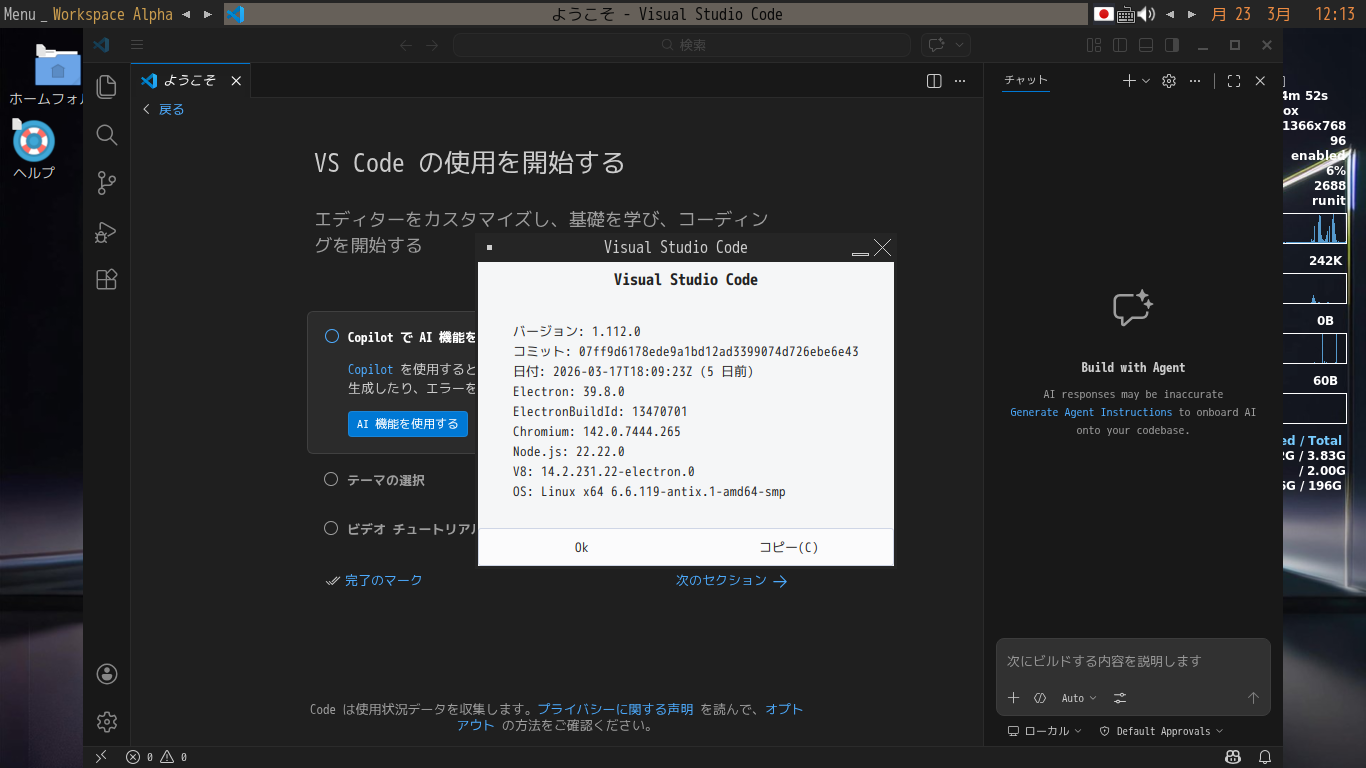This screenshot has height=768, width=1366.
Task: Click the new chat plus icon
Action: pyautogui.click(x=1129, y=81)
